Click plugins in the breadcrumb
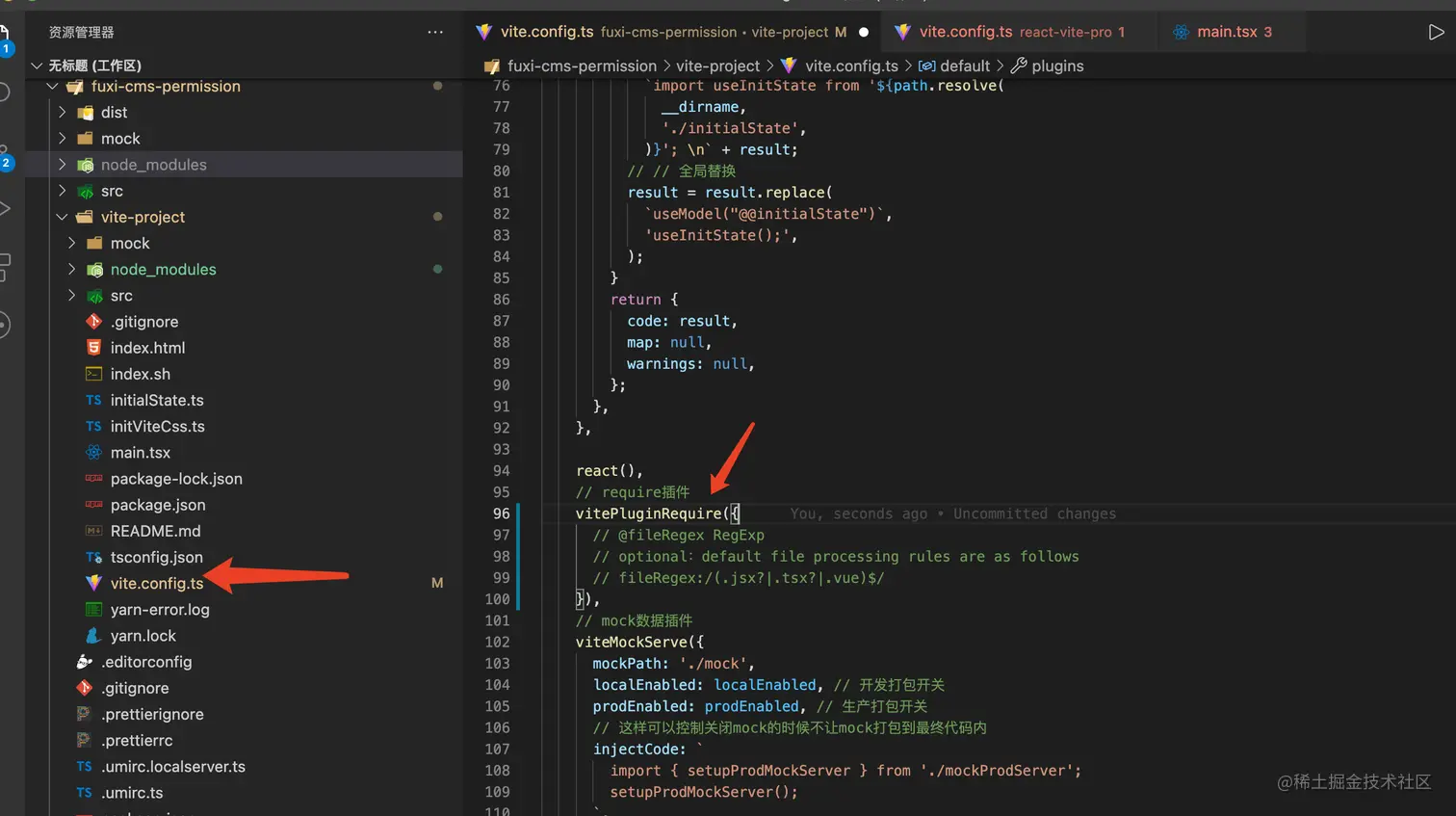The width and height of the screenshot is (1456, 816). point(1057,66)
